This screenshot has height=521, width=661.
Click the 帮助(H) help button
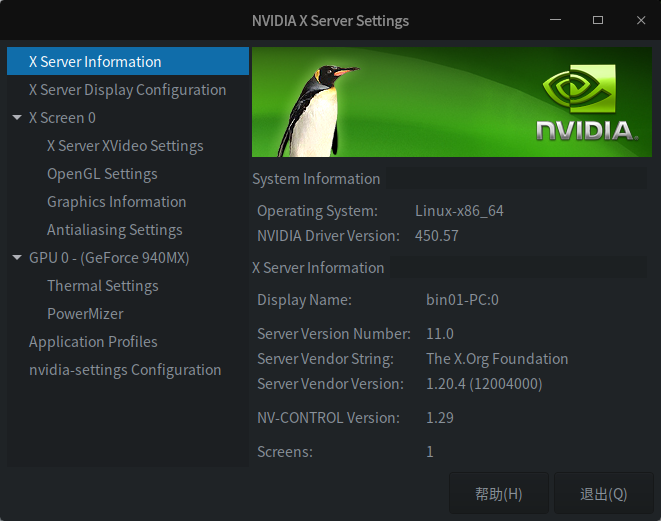tap(499, 494)
